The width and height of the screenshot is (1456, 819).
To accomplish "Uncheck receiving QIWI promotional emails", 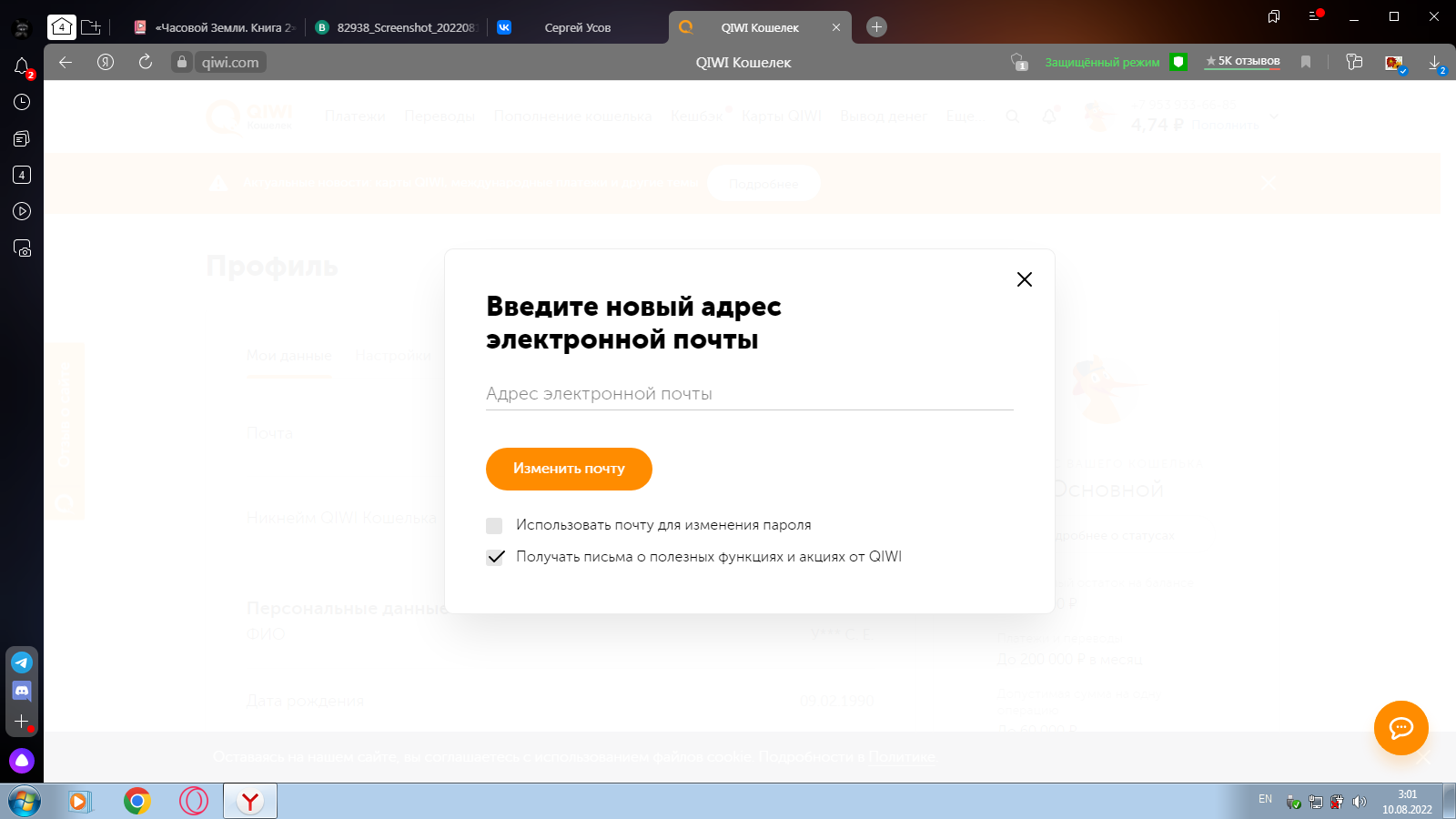I will point(494,558).
